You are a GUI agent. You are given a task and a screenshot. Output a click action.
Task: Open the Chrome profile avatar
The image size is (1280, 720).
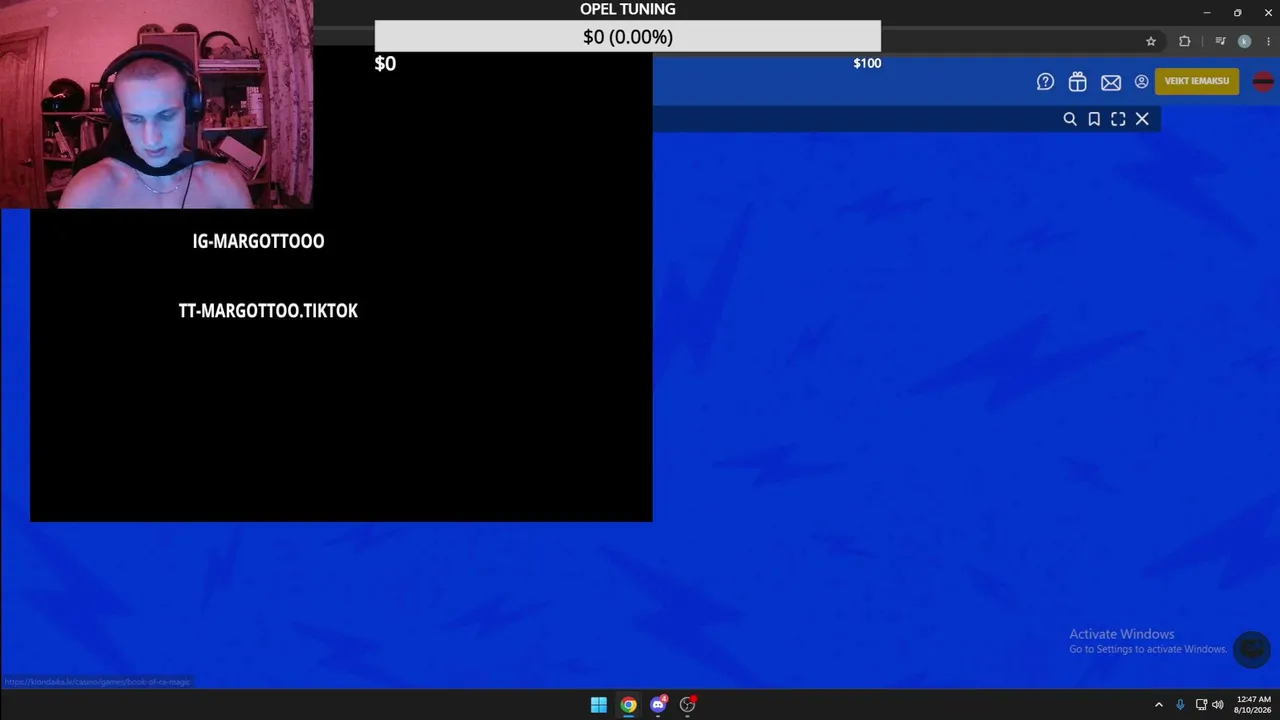[1244, 41]
